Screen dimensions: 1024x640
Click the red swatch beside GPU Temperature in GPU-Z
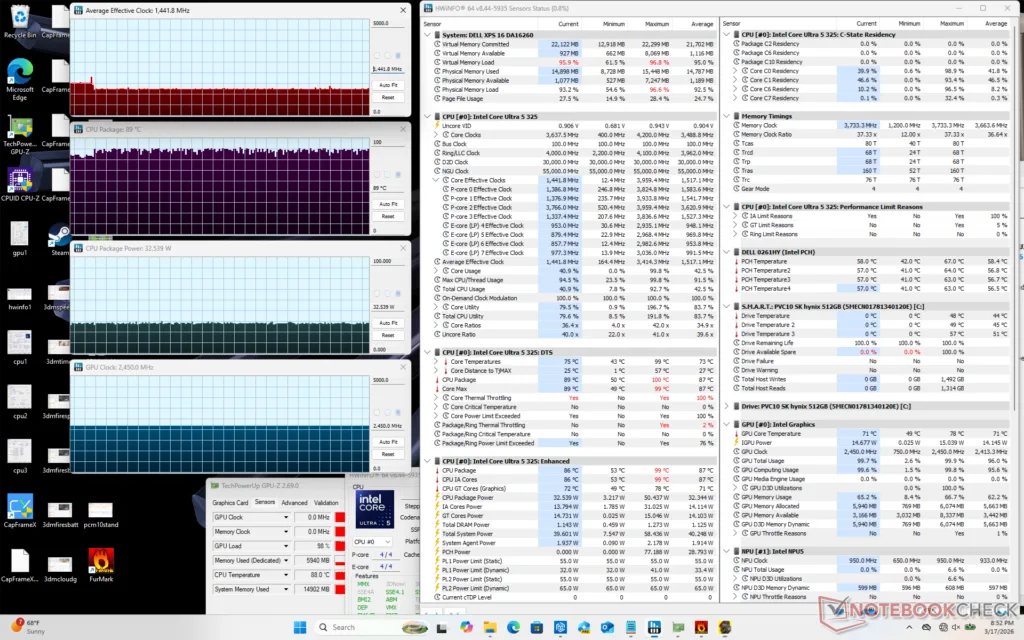tap(340, 575)
